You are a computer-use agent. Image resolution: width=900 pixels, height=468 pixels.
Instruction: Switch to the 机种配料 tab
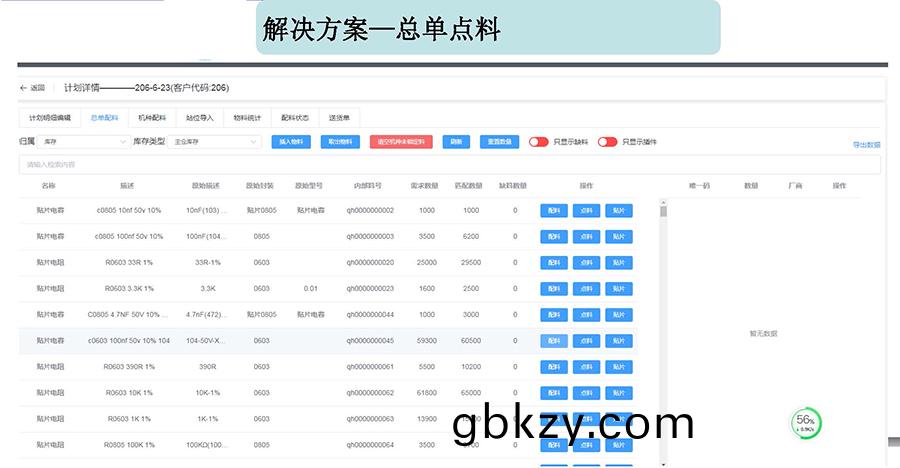point(152,117)
